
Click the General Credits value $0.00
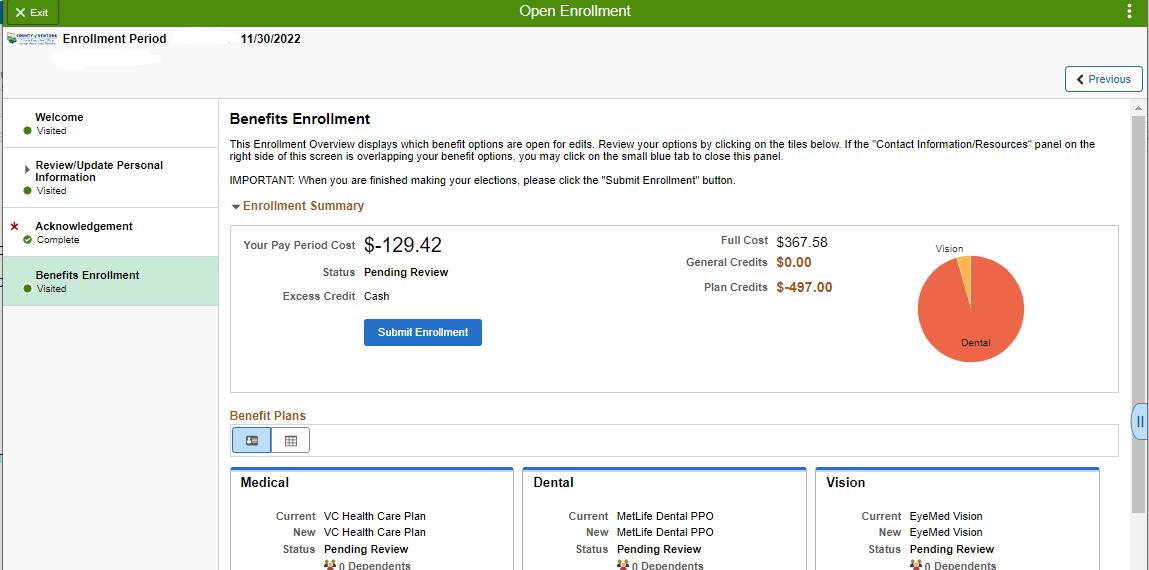(794, 262)
